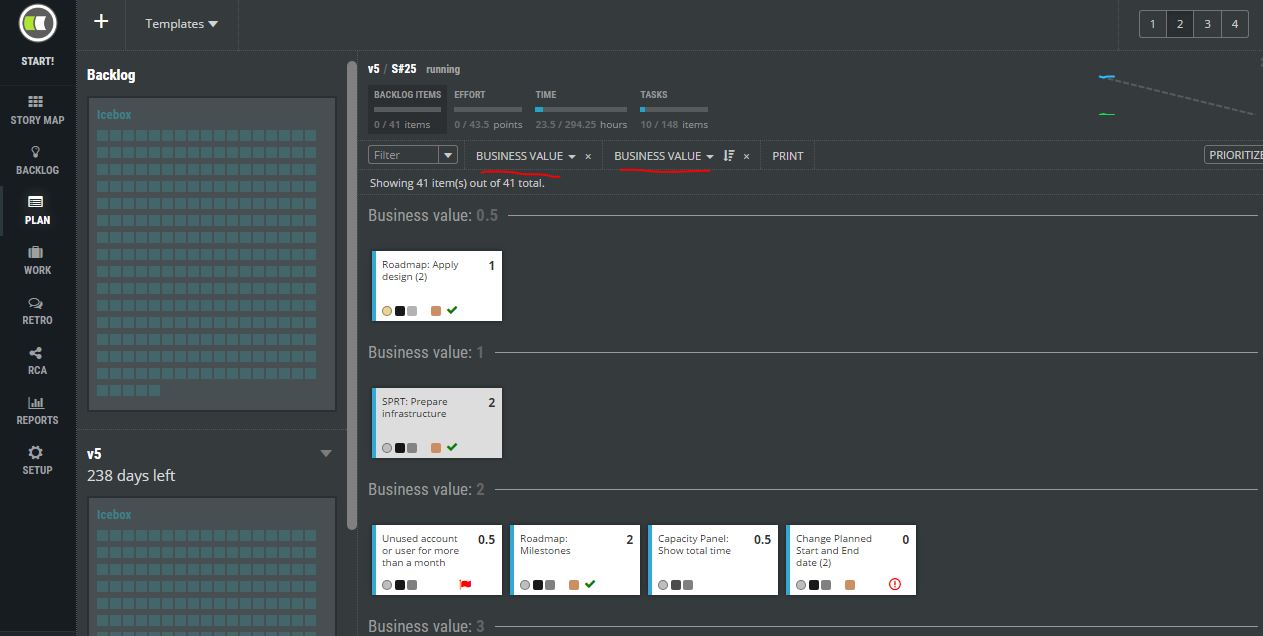
Task: Open the Reports chart section
Action: (37, 410)
